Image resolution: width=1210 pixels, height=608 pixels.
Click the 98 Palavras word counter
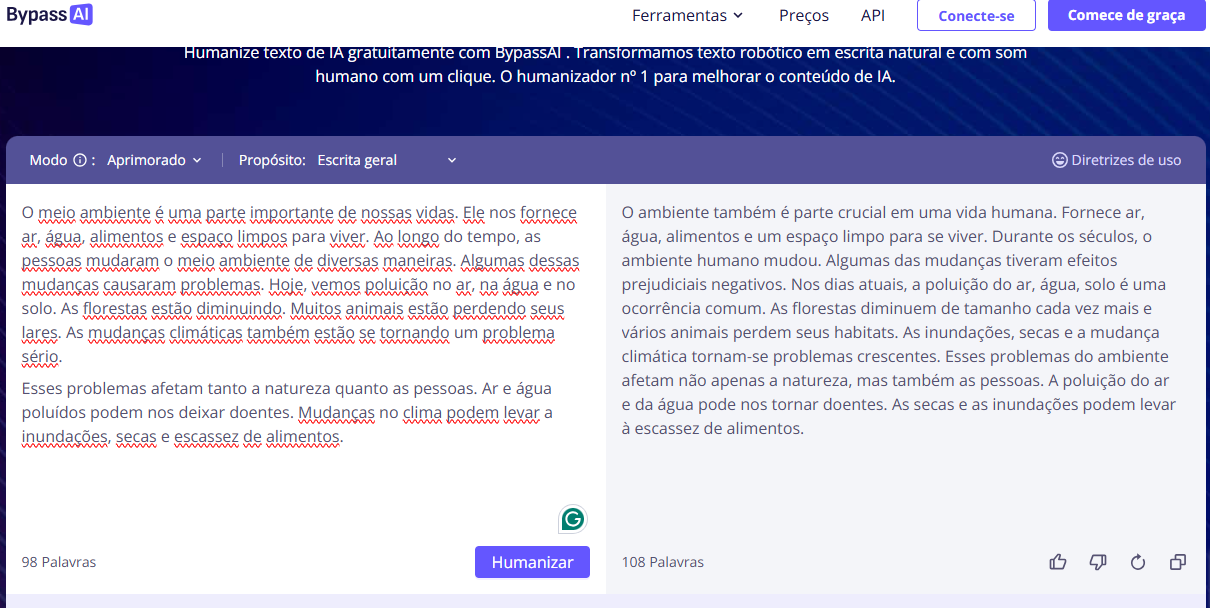tap(59, 562)
